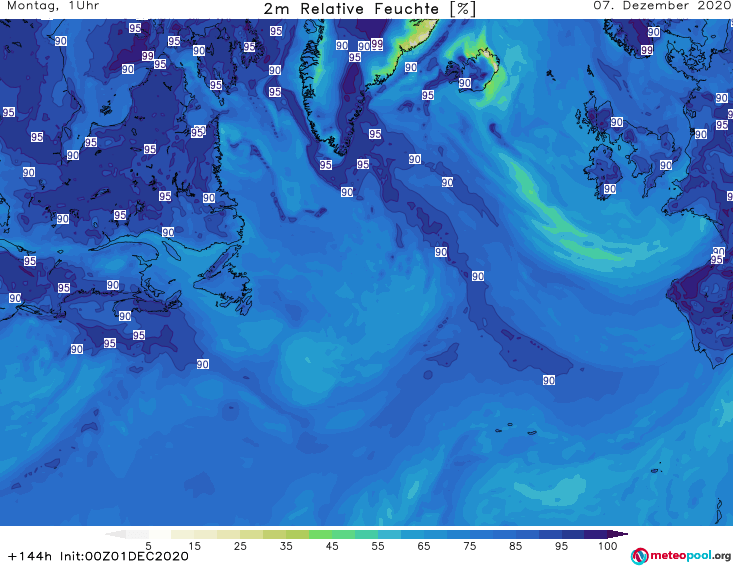The width and height of the screenshot is (733, 566).
Task: Click the legend scale label '55'
Action: (378, 546)
